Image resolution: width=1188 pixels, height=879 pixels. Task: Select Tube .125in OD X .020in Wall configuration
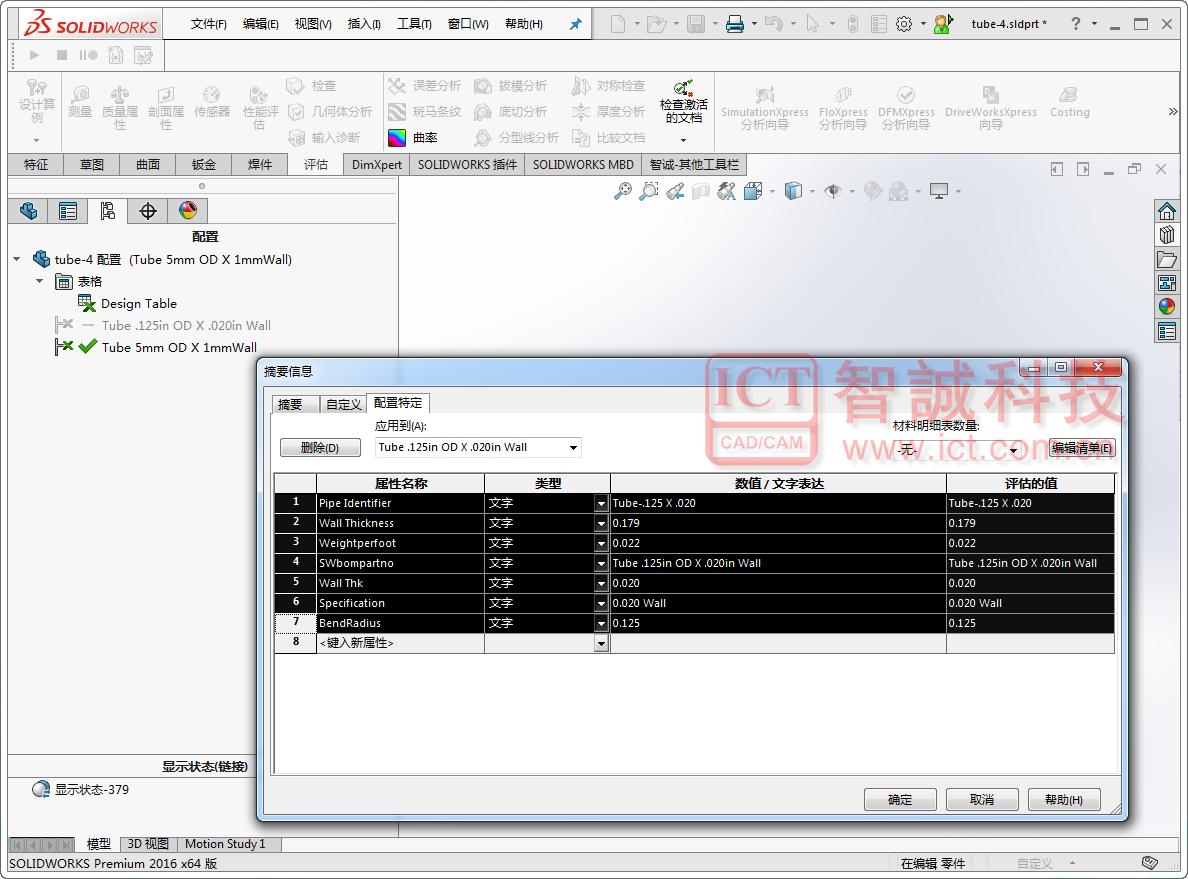[x=186, y=326]
